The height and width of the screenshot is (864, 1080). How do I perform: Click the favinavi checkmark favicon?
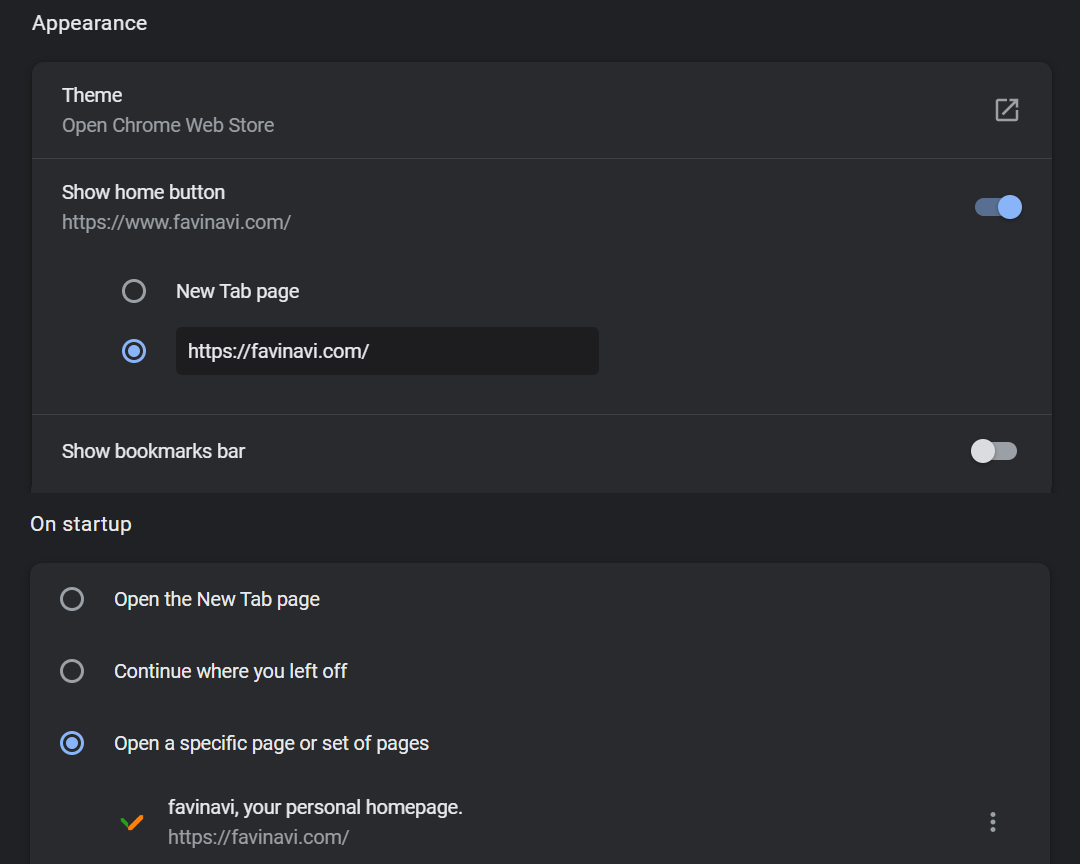point(132,822)
